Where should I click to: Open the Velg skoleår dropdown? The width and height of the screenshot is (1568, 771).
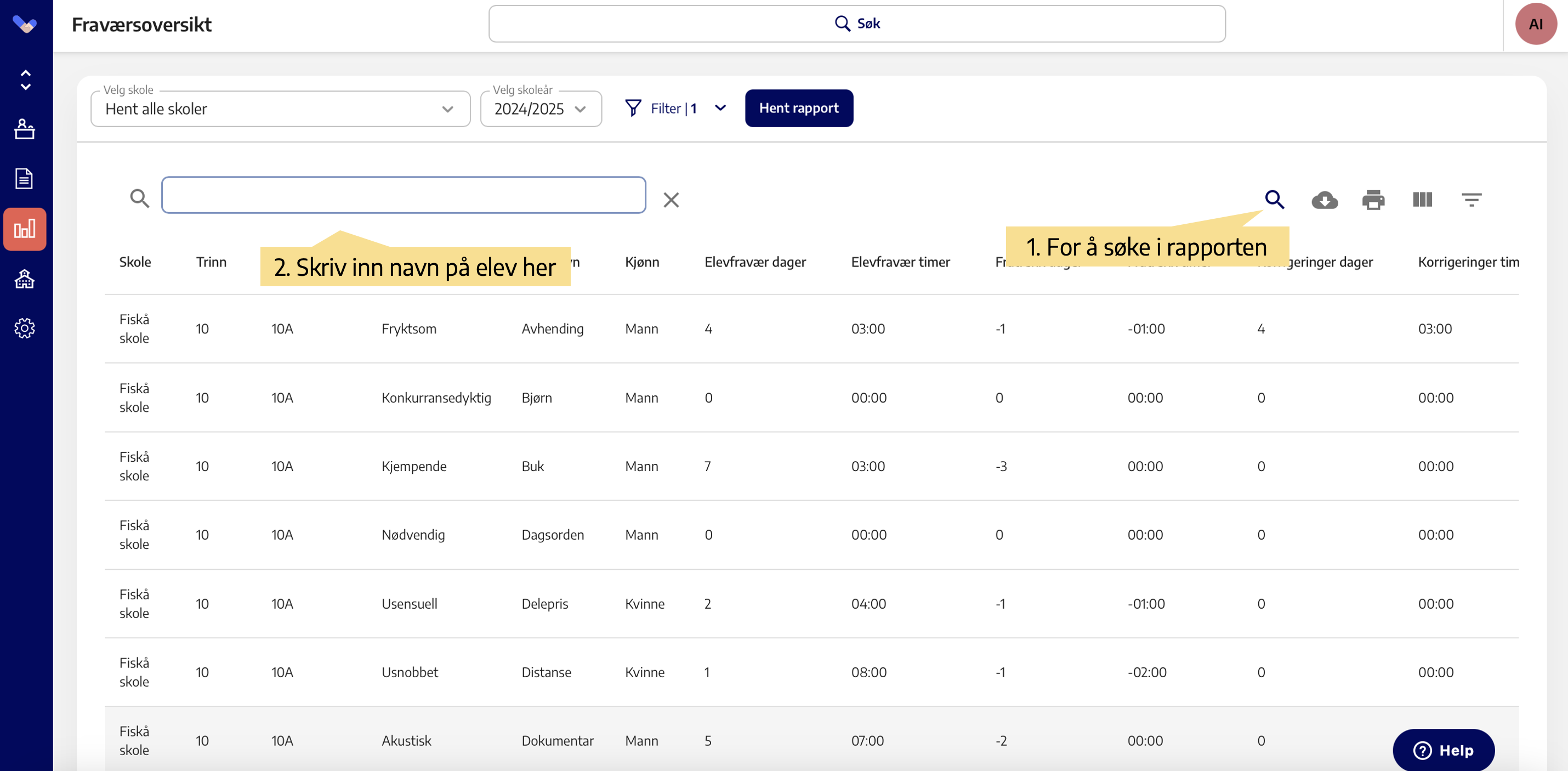(x=541, y=109)
